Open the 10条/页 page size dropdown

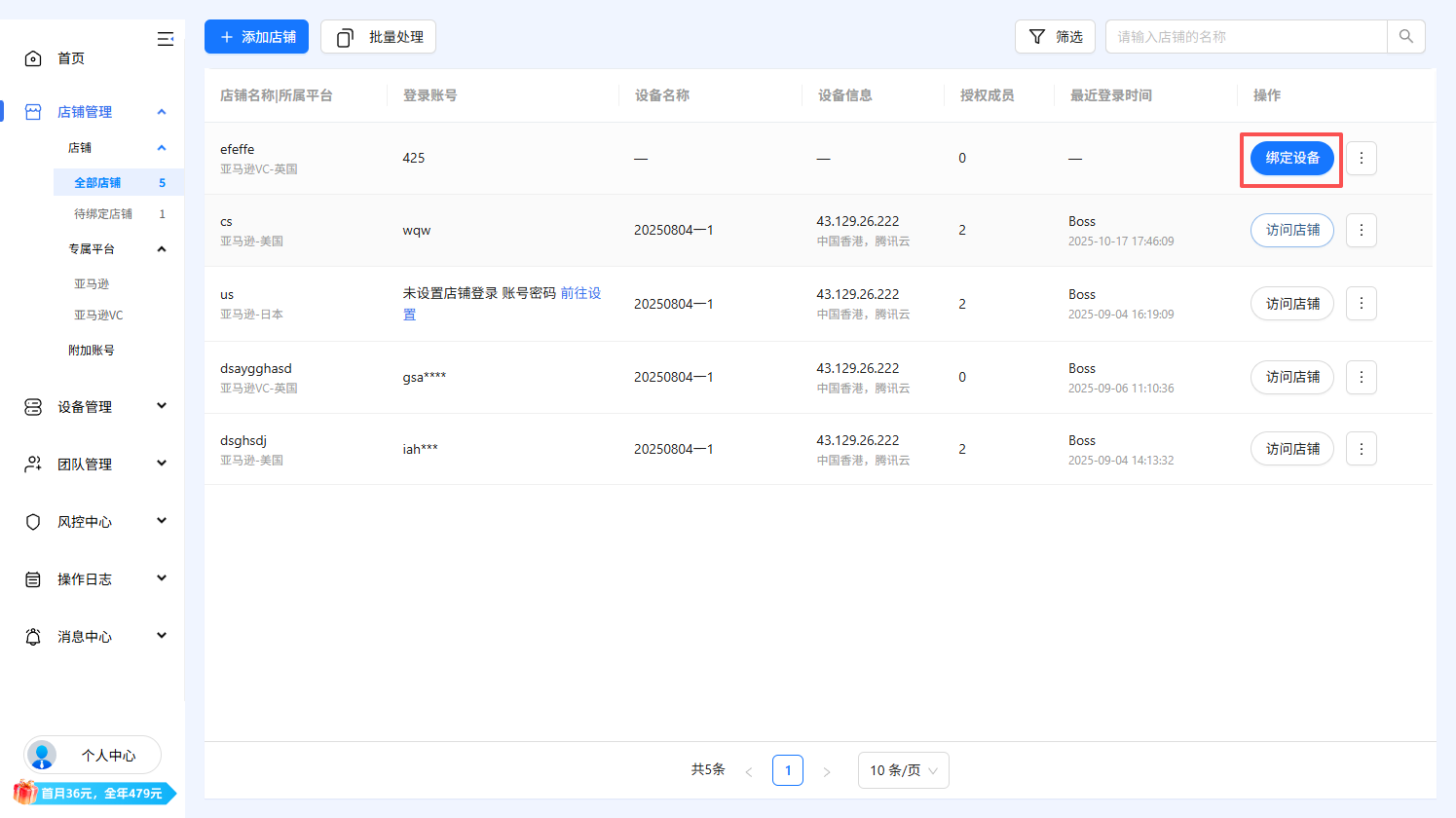pos(903,770)
